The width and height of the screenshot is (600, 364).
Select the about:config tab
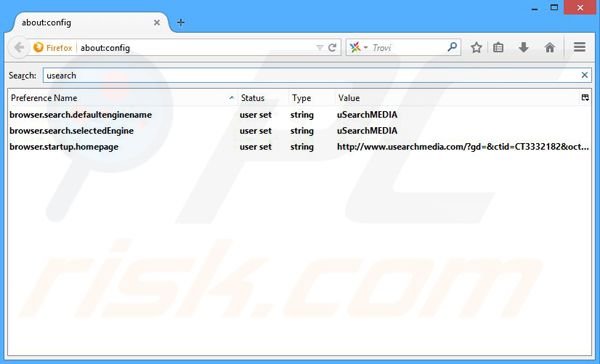[91, 23]
